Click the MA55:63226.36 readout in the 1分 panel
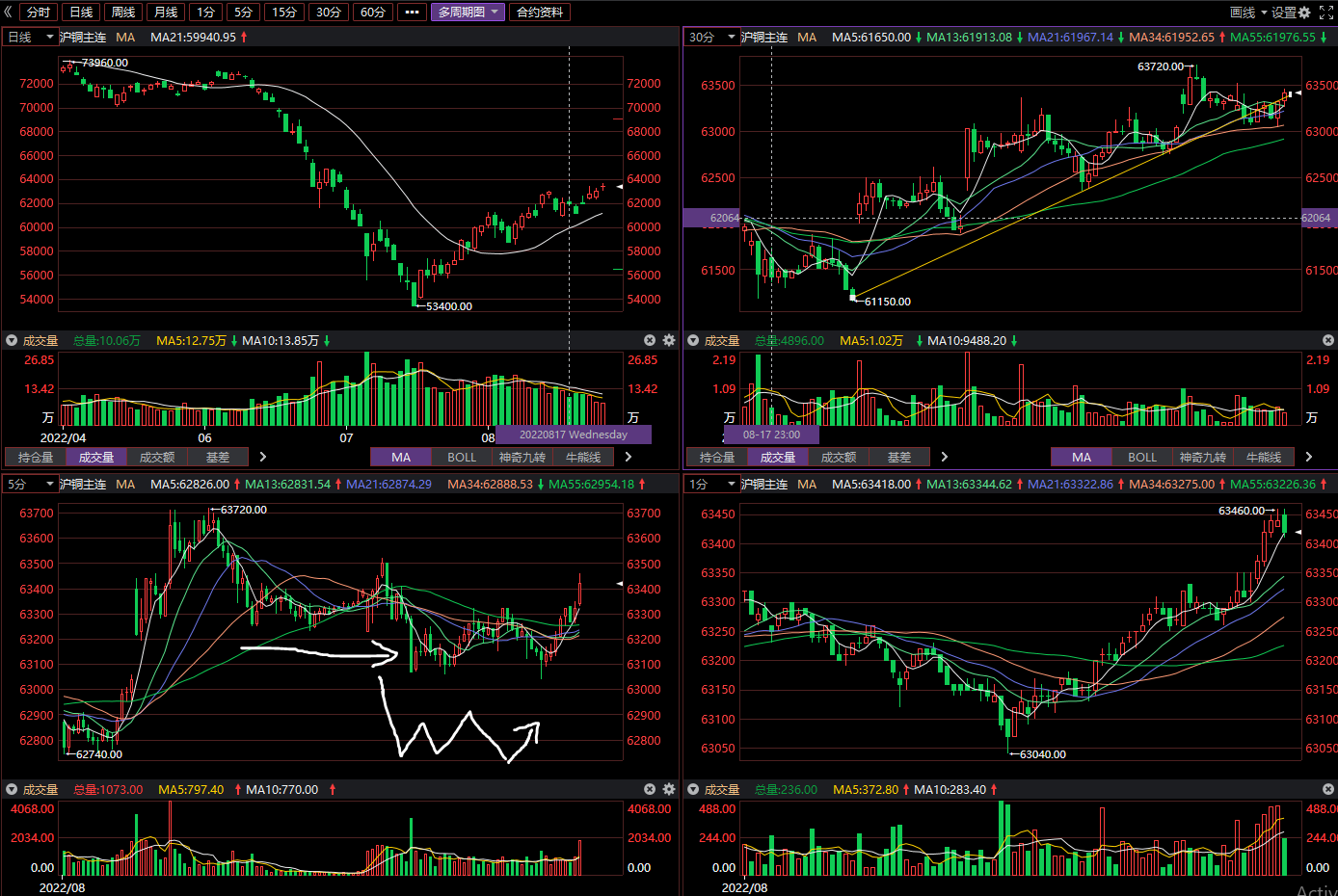Screen dimensions: 1338x896 (x=1272, y=484)
